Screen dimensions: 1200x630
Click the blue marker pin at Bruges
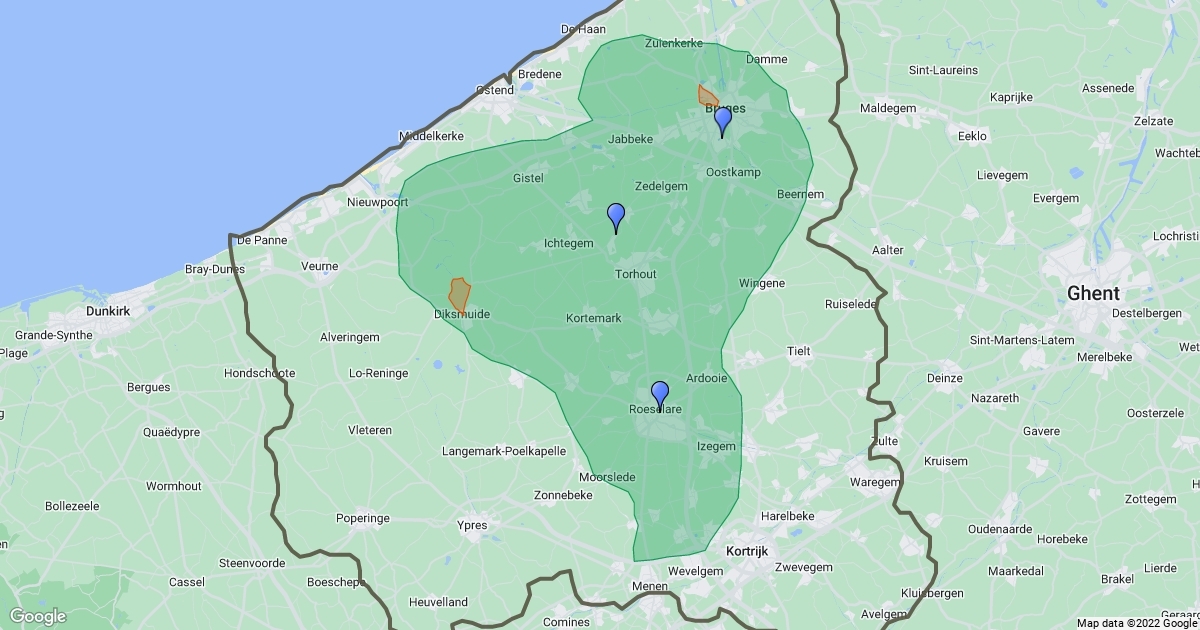pyautogui.click(x=722, y=121)
